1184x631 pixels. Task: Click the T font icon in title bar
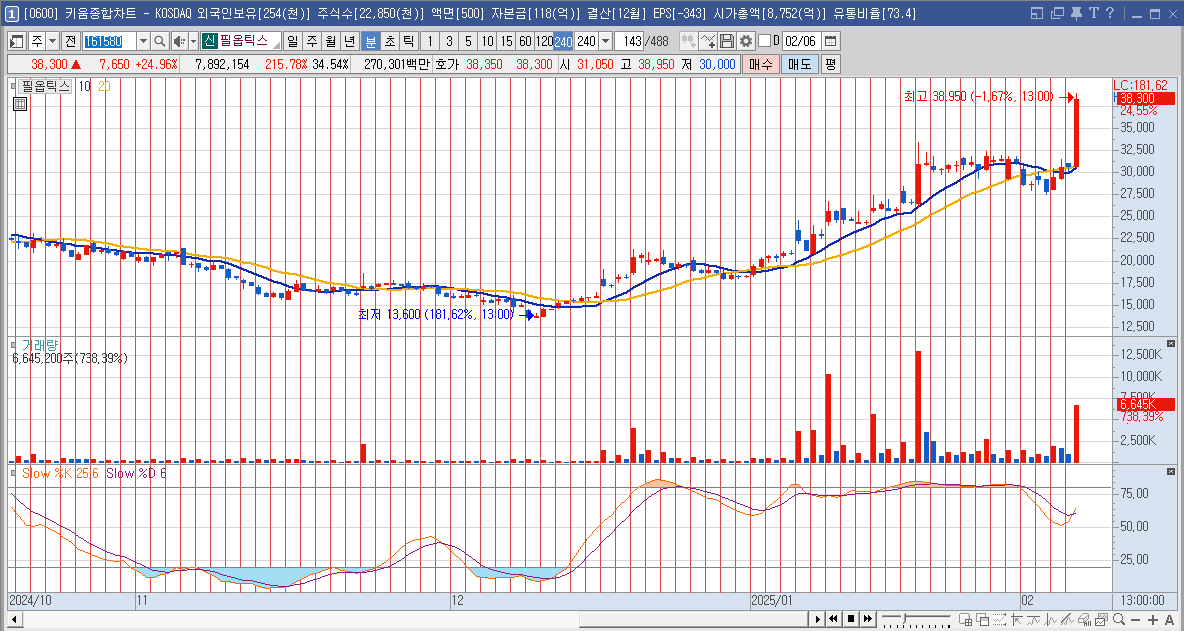coord(1093,13)
